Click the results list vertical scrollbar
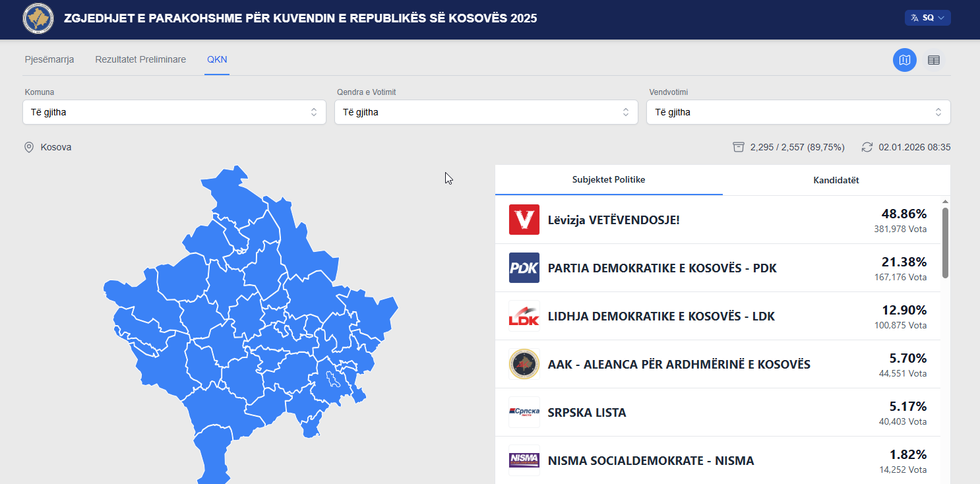 945,240
